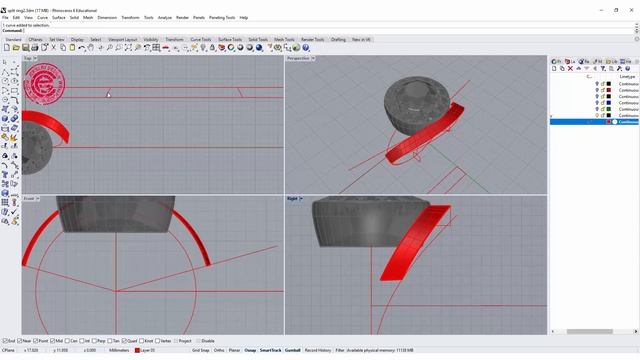Open the Right viewport title dropdown arrow

[x=301, y=199]
